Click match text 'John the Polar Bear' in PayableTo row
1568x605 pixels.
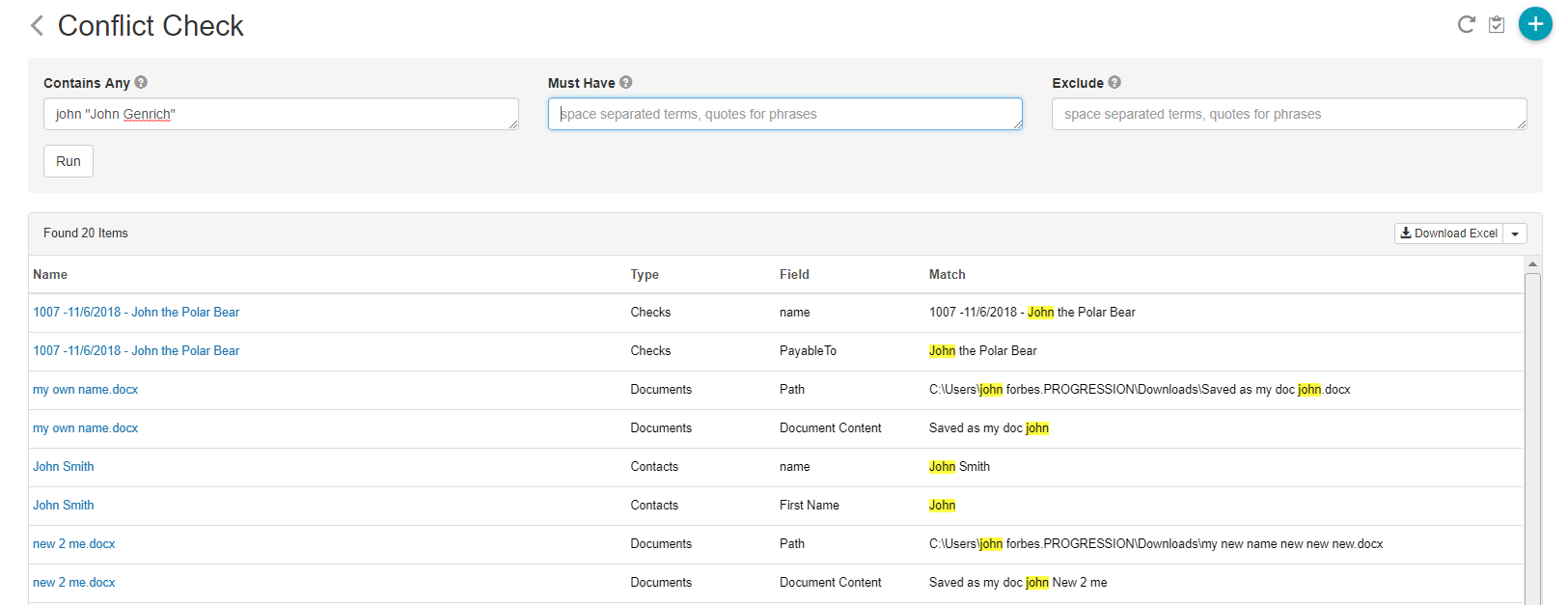tap(983, 351)
